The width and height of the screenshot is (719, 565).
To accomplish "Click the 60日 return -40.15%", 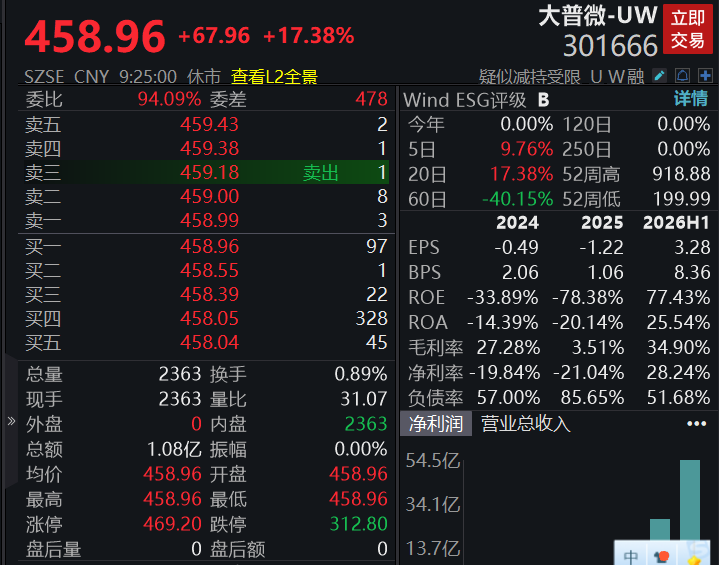I will click(x=518, y=199).
